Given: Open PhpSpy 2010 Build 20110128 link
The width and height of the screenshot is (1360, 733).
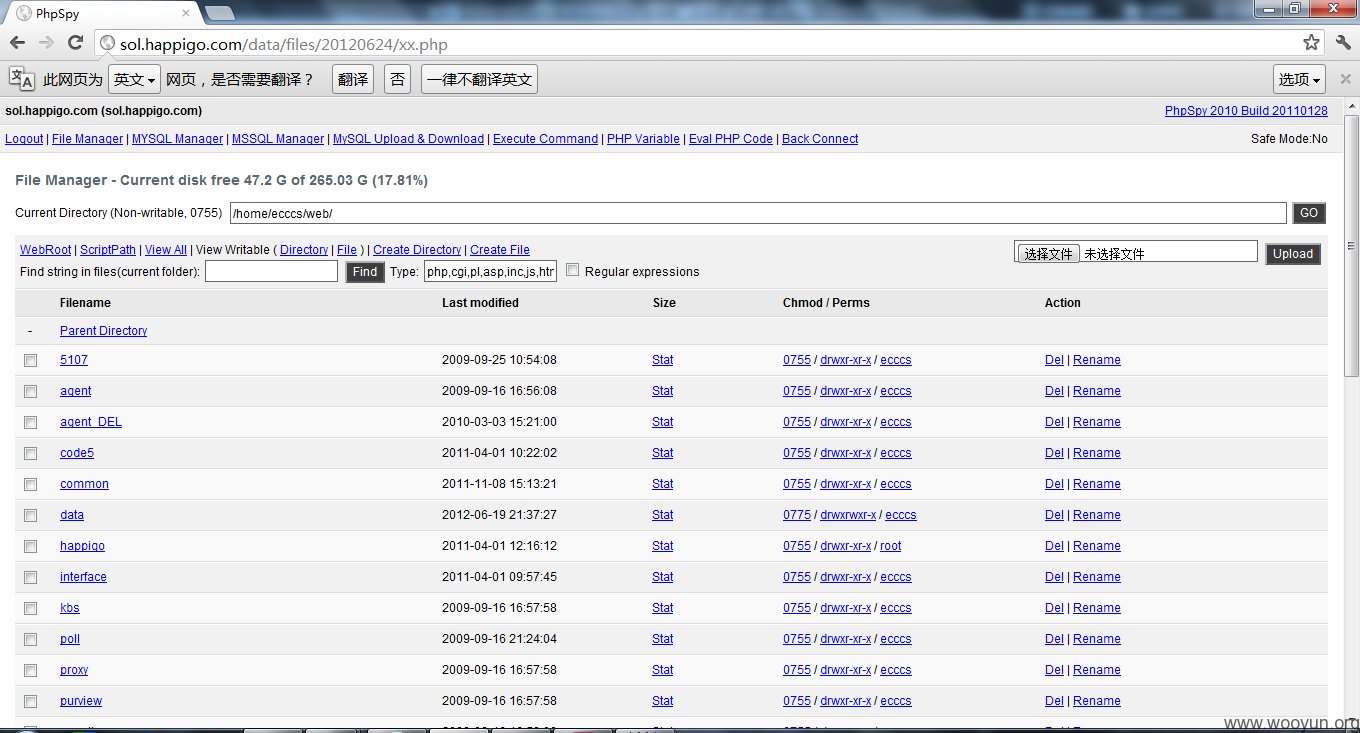Looking at the screenshot, I should [x=1246, y=111].
